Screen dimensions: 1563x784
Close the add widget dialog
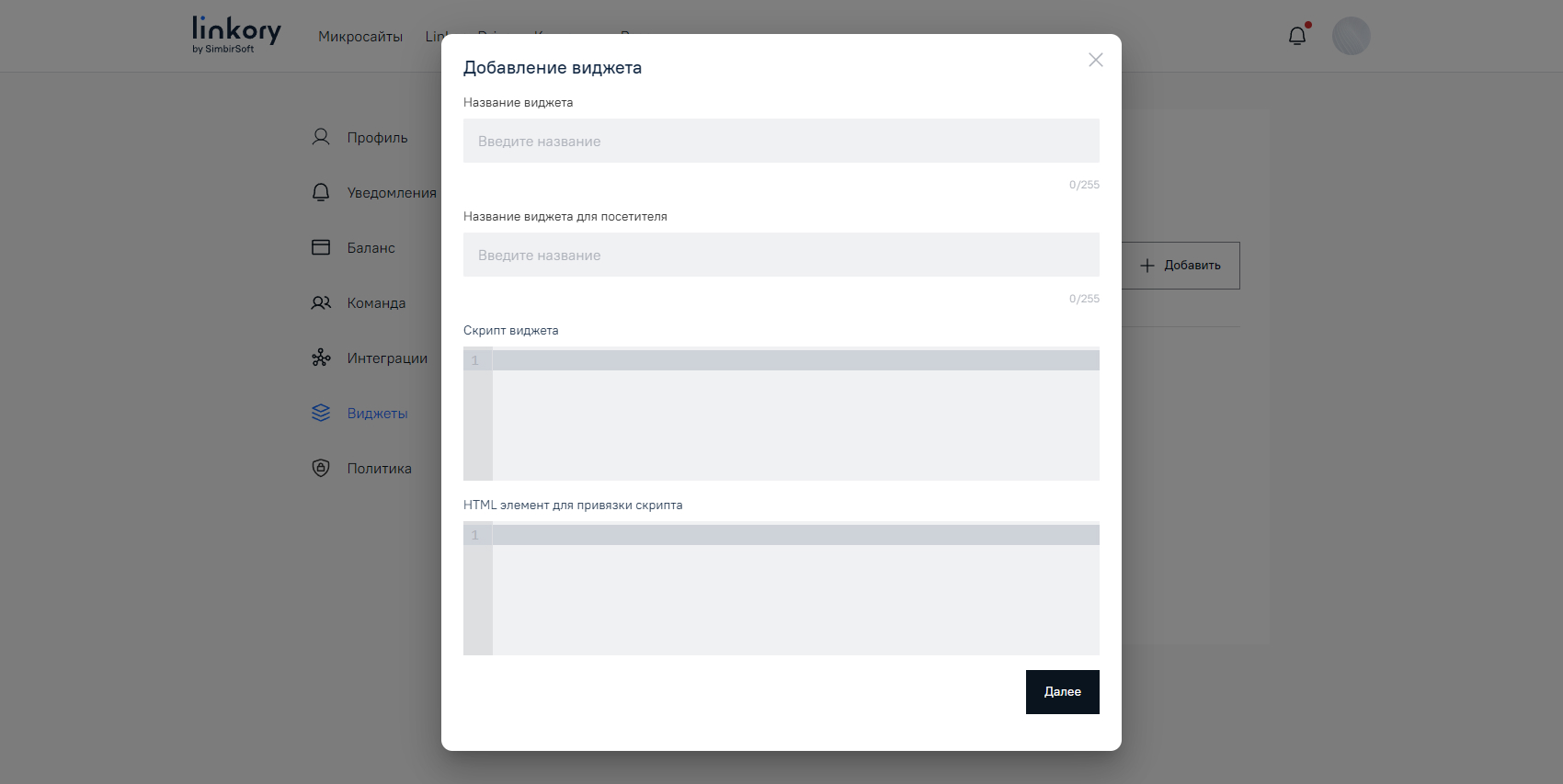pos(1095,60)
